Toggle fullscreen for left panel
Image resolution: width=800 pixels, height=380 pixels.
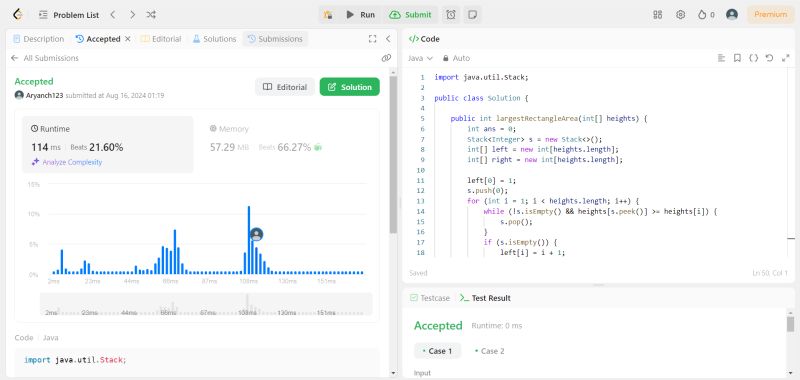(x=372, y=39)
